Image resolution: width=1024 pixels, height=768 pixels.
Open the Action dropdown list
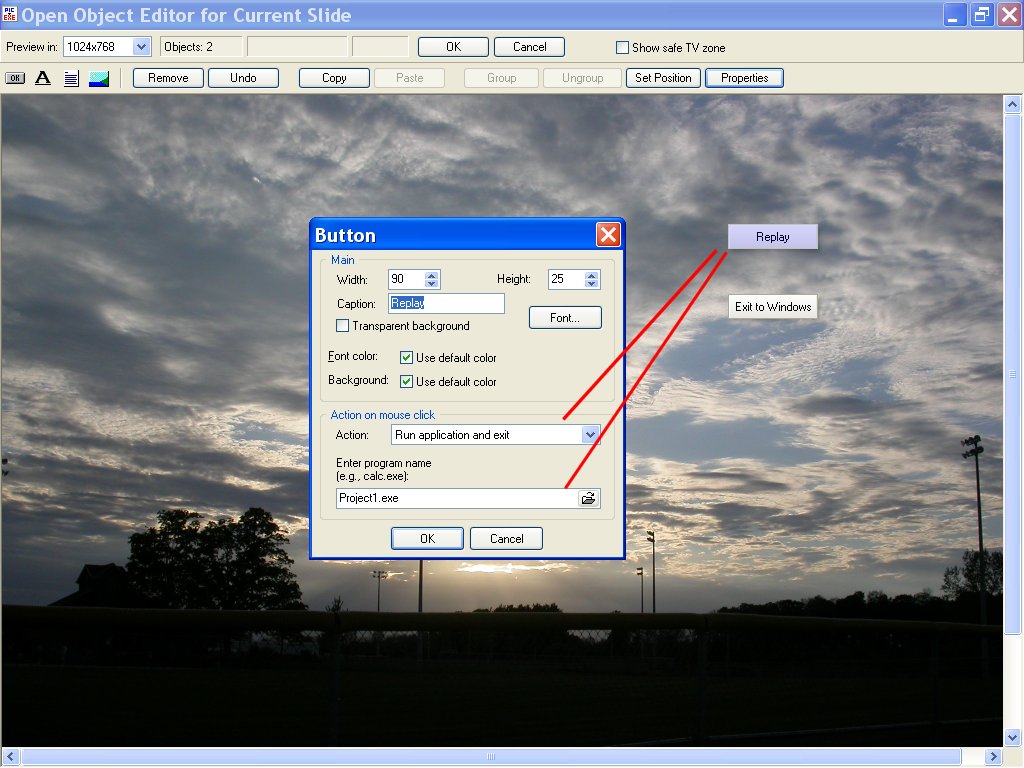590,435
